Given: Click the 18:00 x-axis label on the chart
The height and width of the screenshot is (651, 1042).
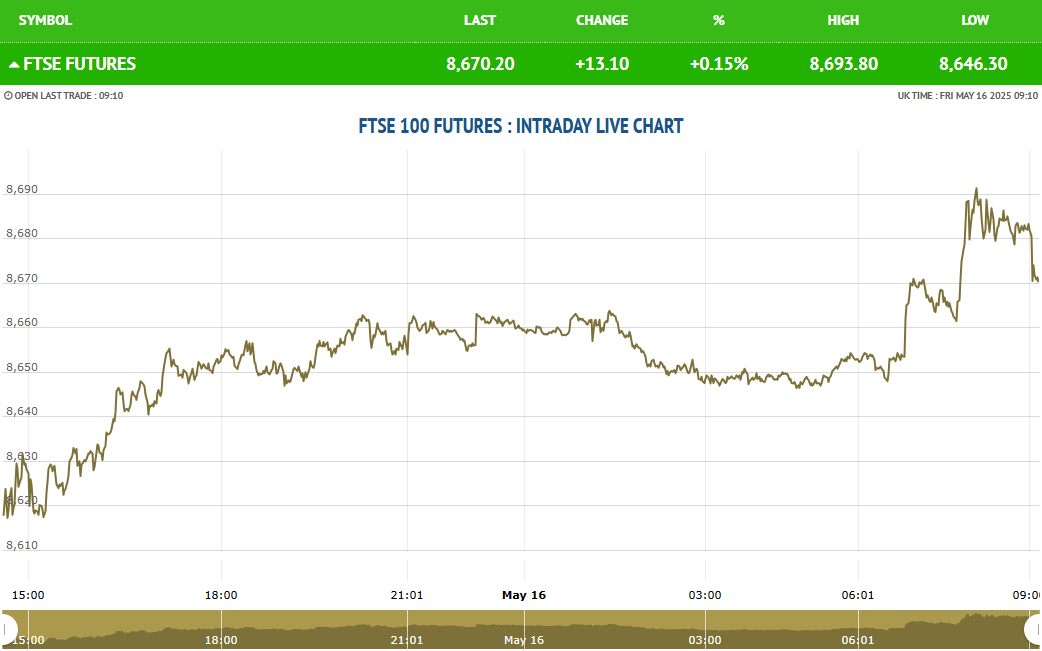Looking at the screenshot, I should click(x=221, y=595).
